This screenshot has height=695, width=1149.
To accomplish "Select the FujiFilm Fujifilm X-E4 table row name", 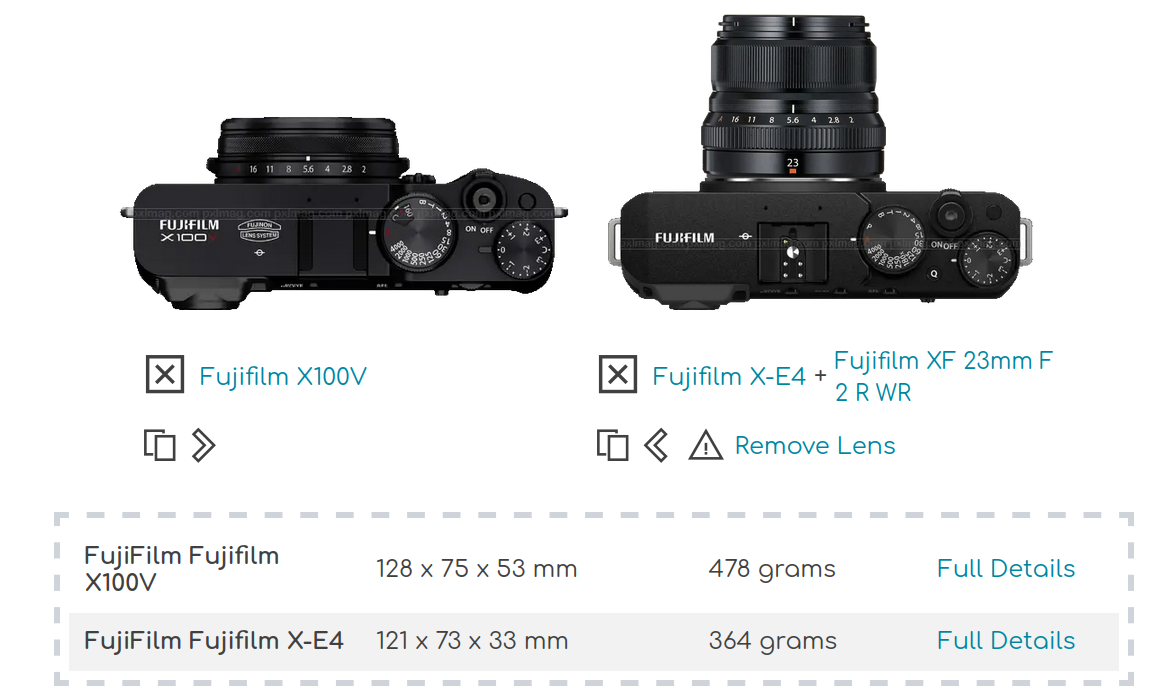I will coord(213,641).
